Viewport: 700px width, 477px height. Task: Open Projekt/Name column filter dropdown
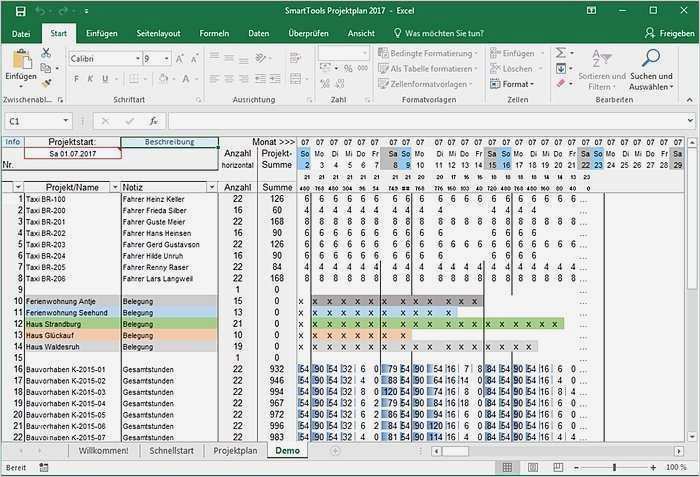115,187
